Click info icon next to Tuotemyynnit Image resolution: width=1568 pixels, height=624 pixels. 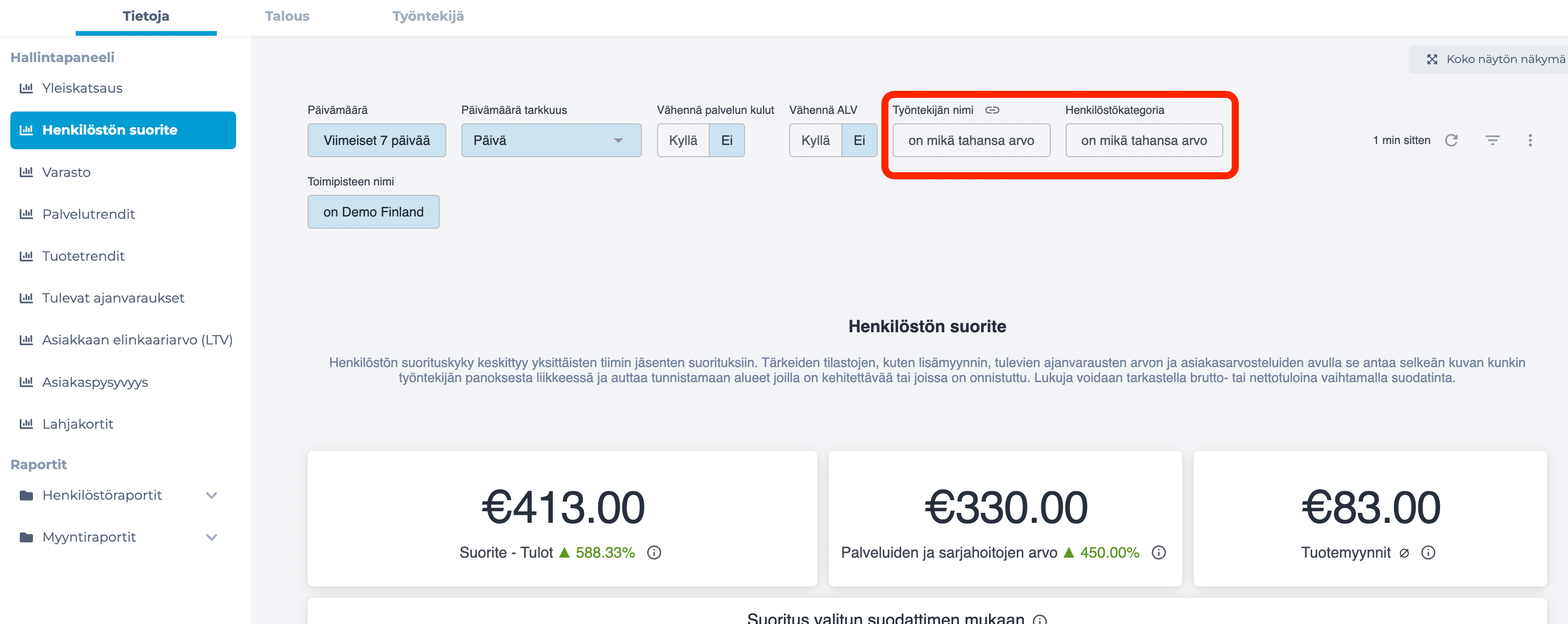[x=1428, y=553]
